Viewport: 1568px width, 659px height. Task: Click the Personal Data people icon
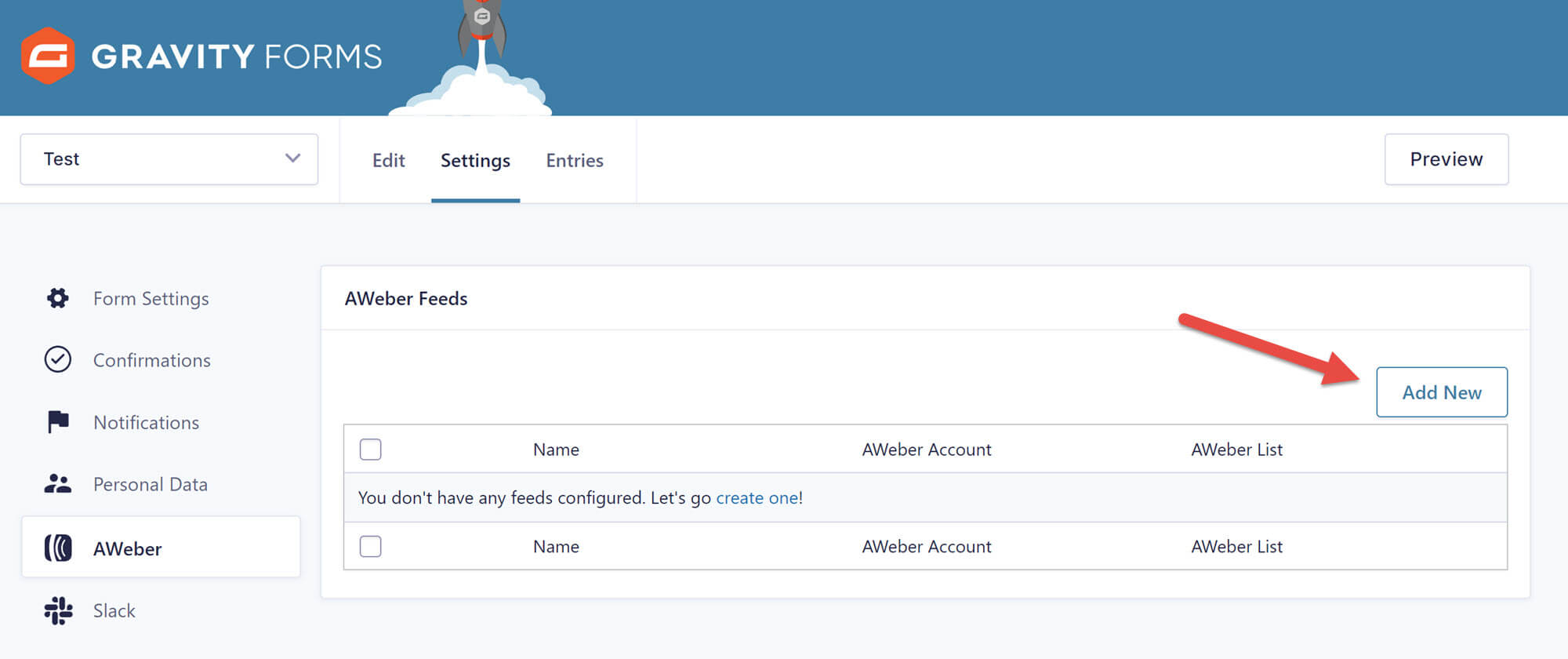click(57, 483)
